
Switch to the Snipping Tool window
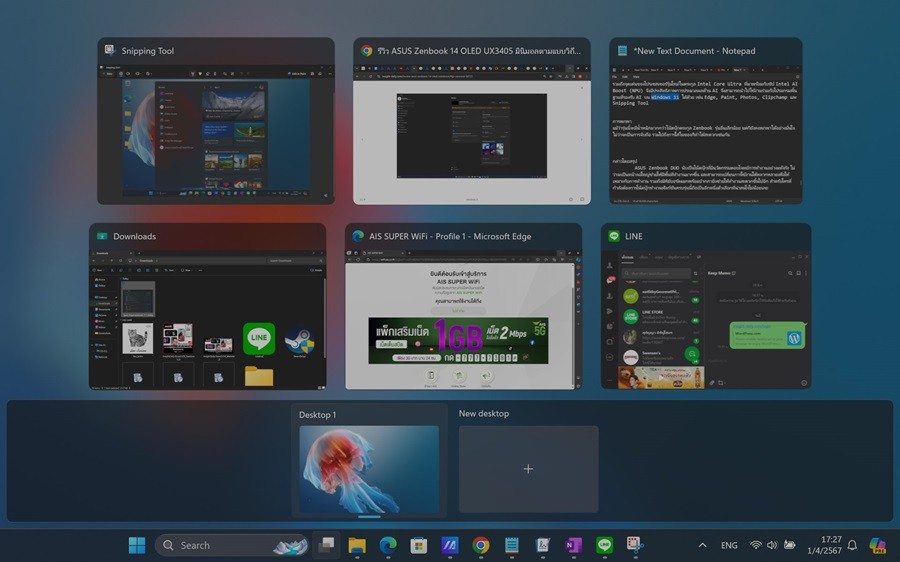[215, 132]
